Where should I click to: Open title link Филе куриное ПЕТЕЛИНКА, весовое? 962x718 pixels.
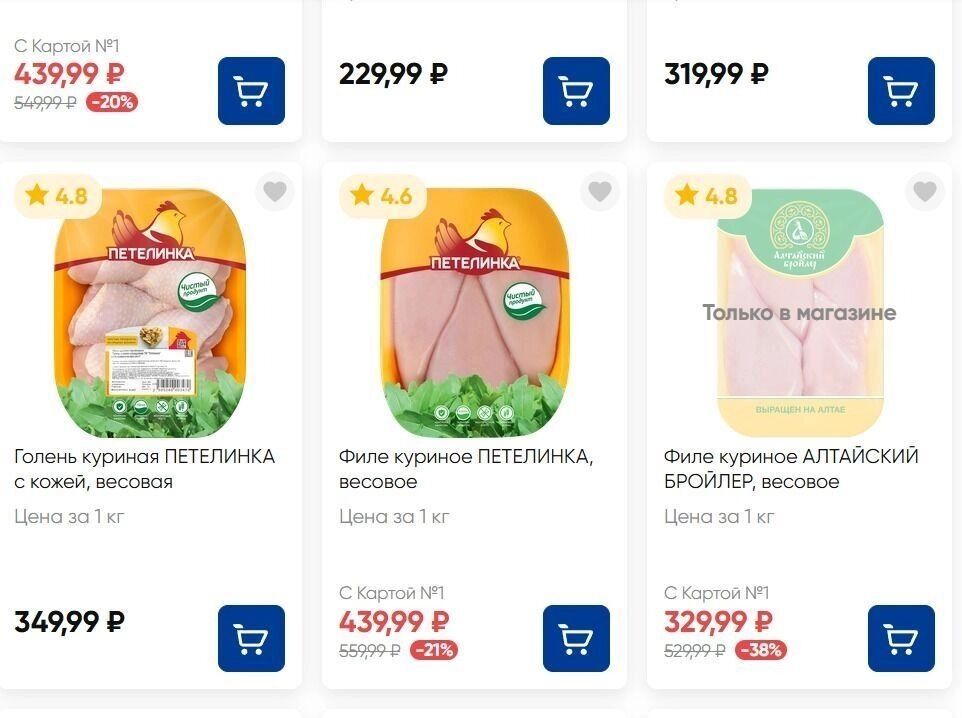pos(466,469)
